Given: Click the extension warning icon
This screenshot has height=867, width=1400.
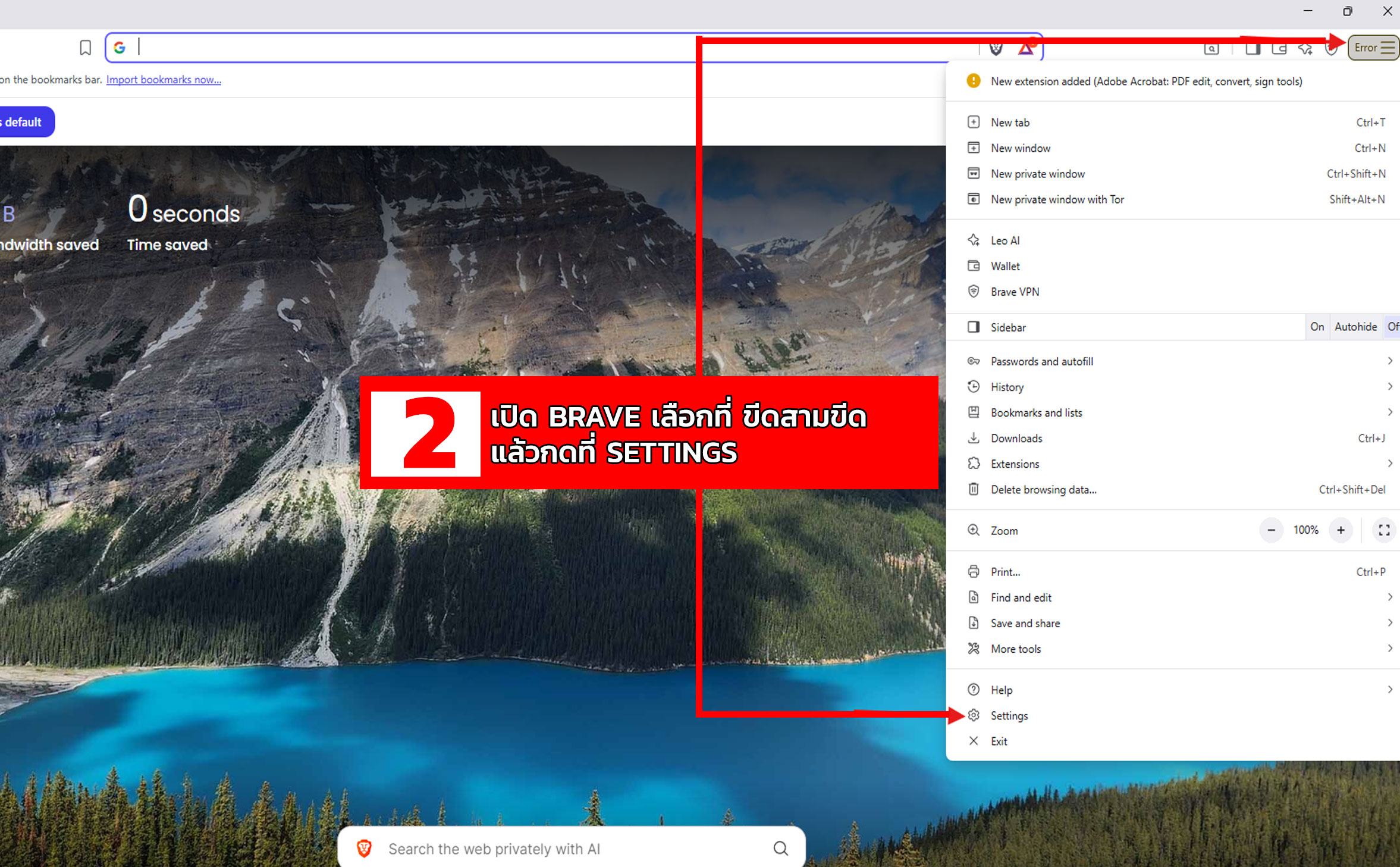Looking at the screenshot, I should [974, 80].
